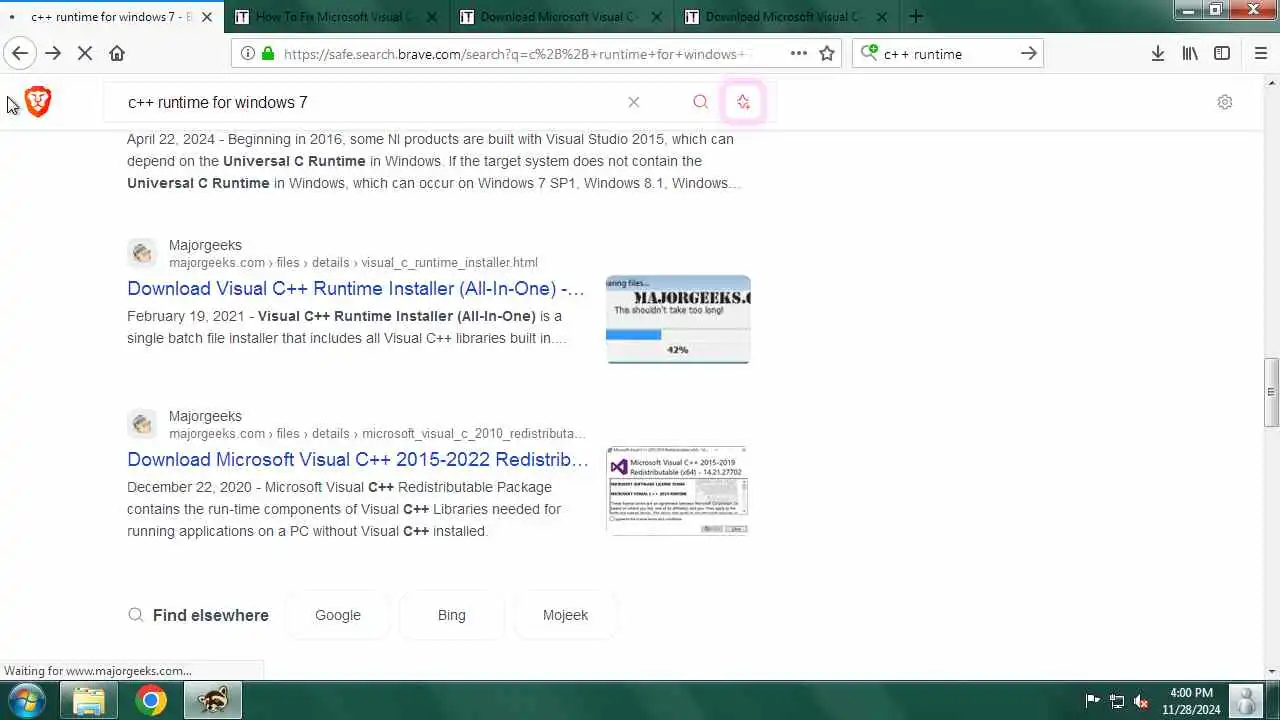Focus the c++ runtime browser search box

[946, 54]
